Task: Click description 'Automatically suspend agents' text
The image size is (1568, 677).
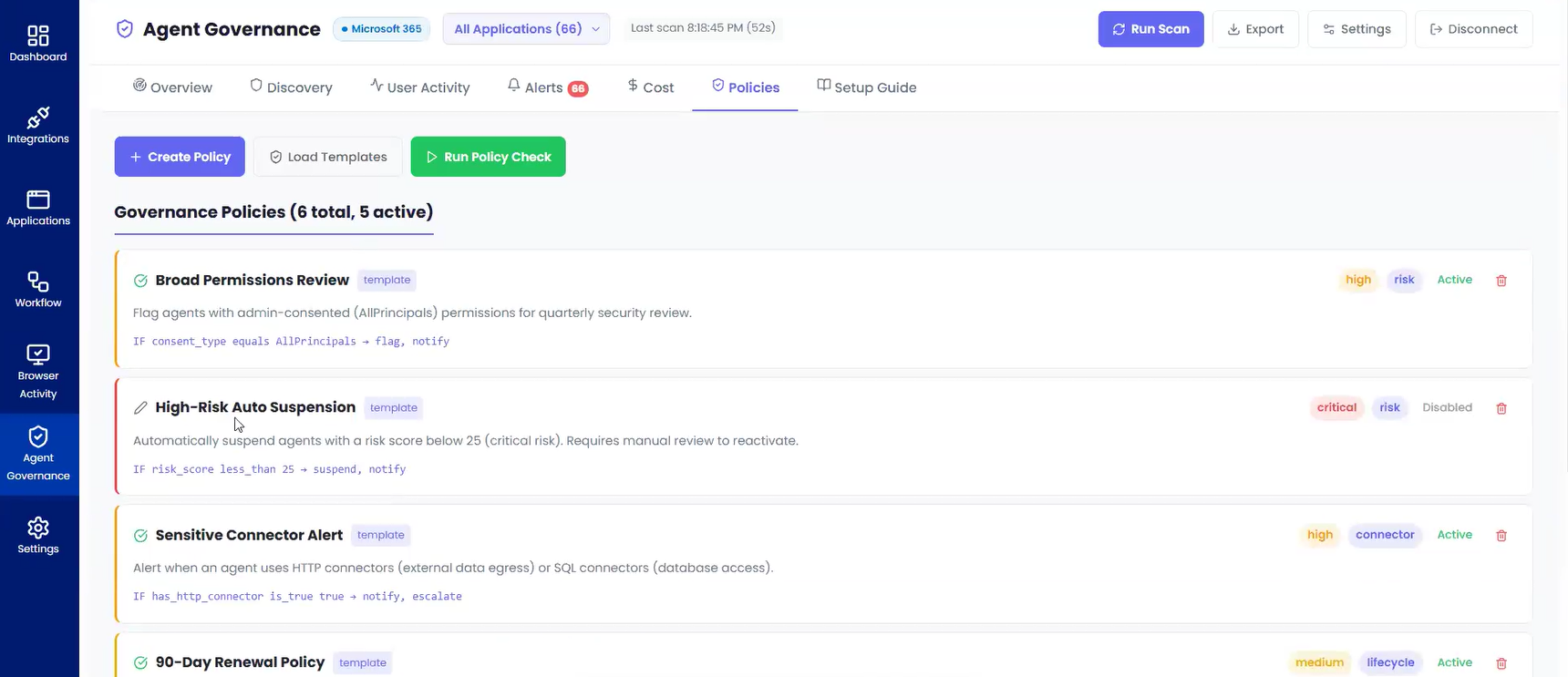Action: point(466,440)
